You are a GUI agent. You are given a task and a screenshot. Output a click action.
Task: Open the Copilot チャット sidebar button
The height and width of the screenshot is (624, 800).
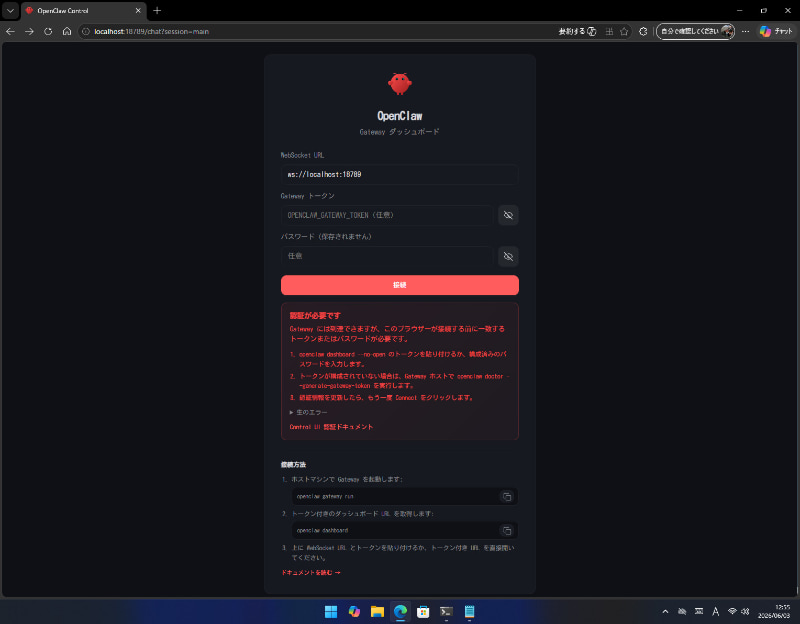click(x=776, y=32)
